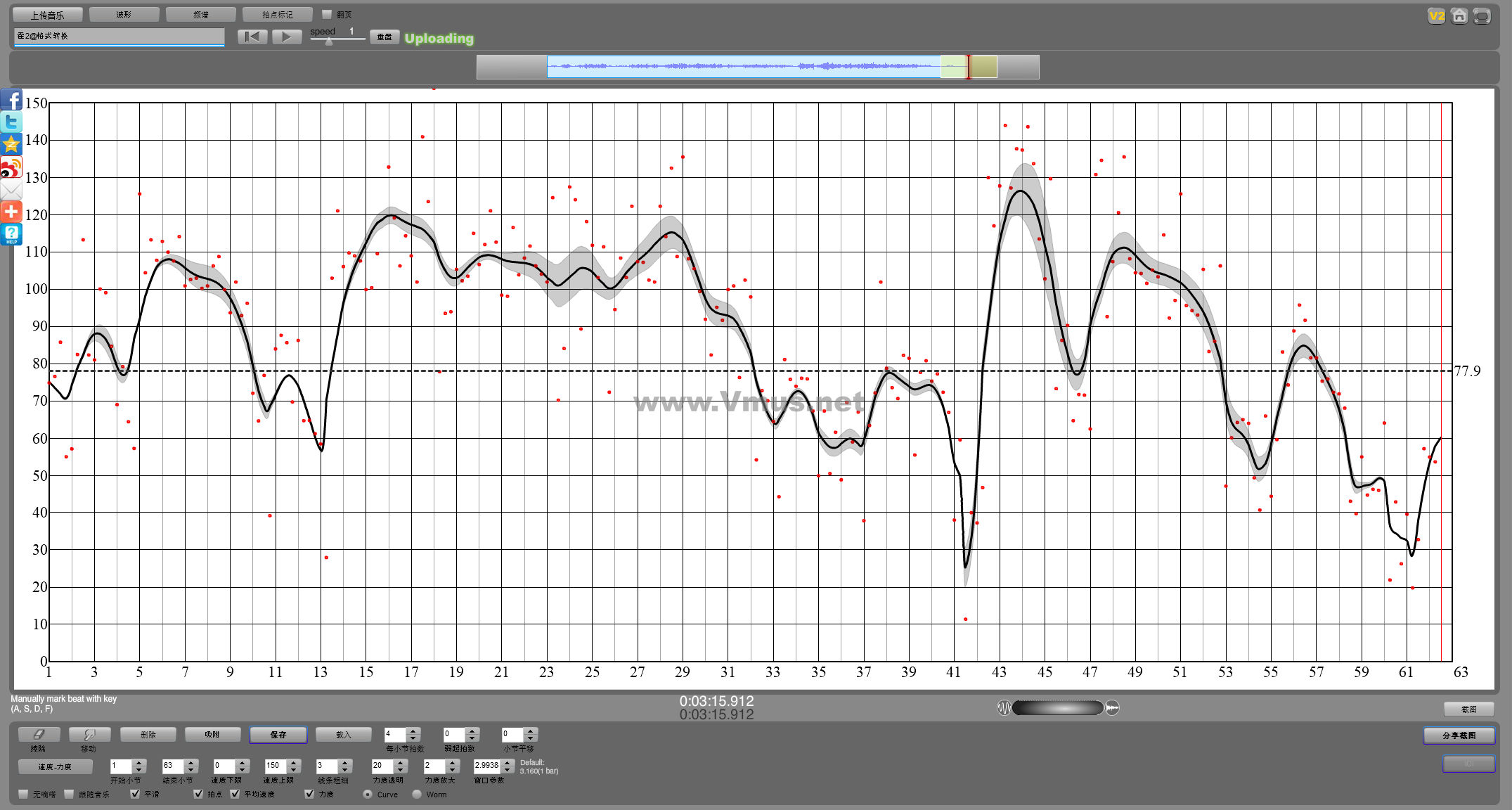Decrease the 速度上限 stepper value
Image resolution: width=1512 pixels, height=810 pixels.
(294, 769)
